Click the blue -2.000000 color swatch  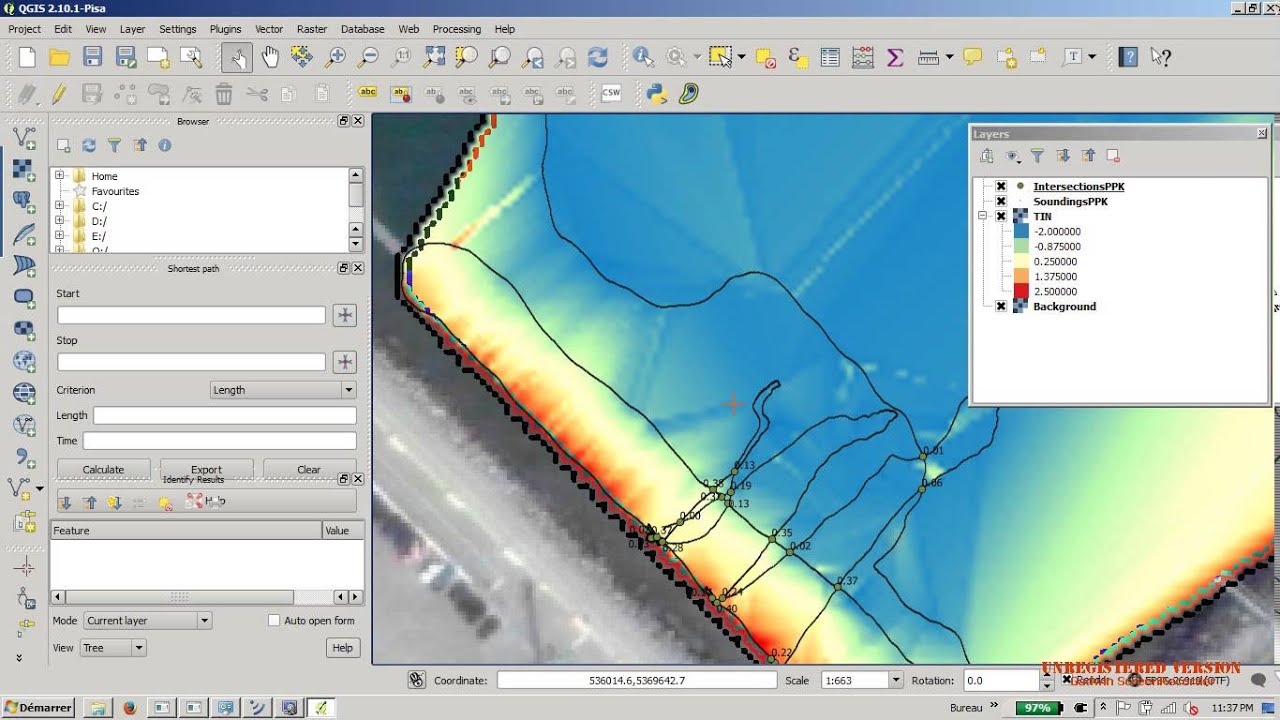coord(1020,231)
